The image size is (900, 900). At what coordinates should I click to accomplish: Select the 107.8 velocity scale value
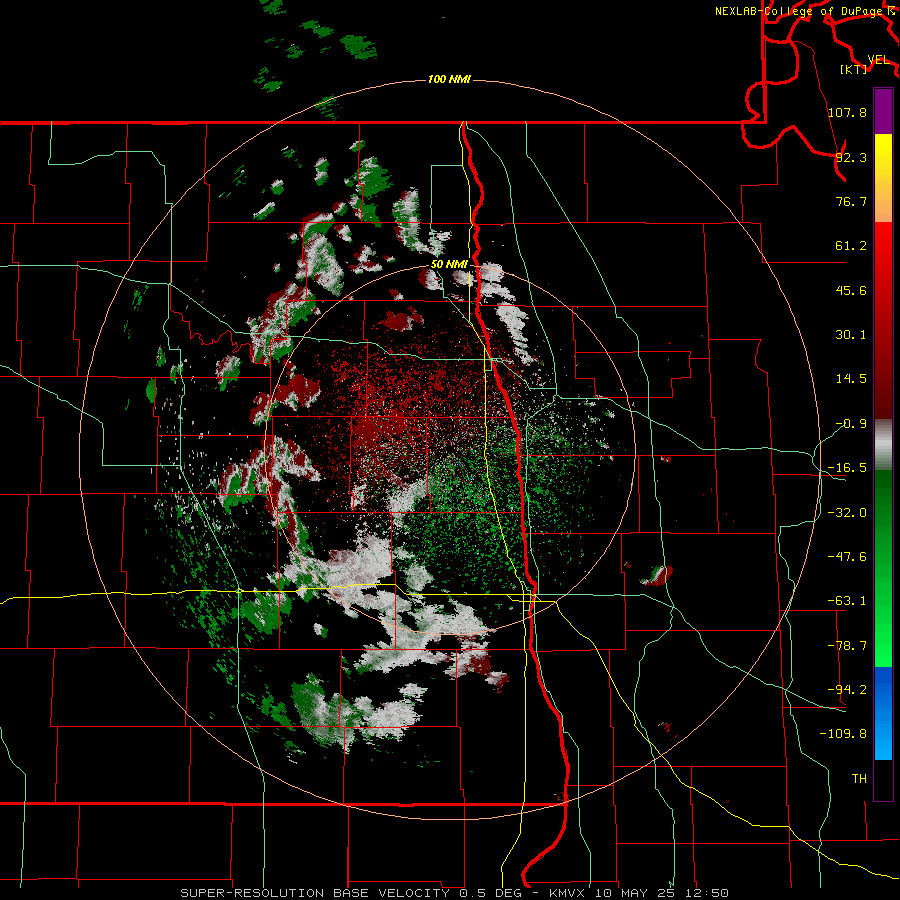point(847,112)
